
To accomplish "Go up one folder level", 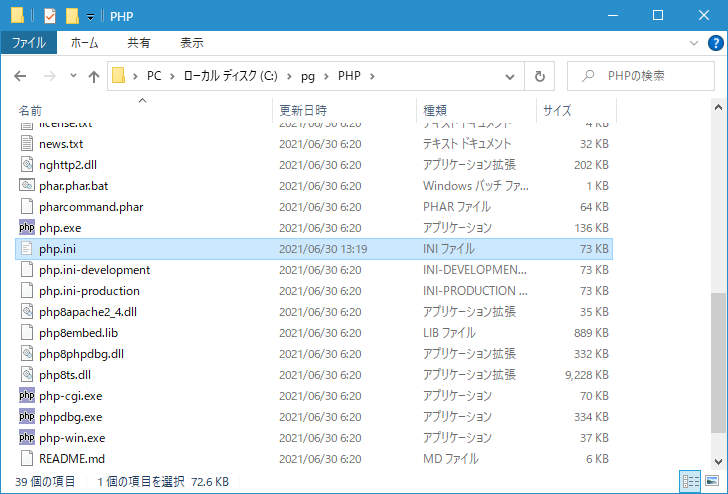I will (x=94, y=76).
